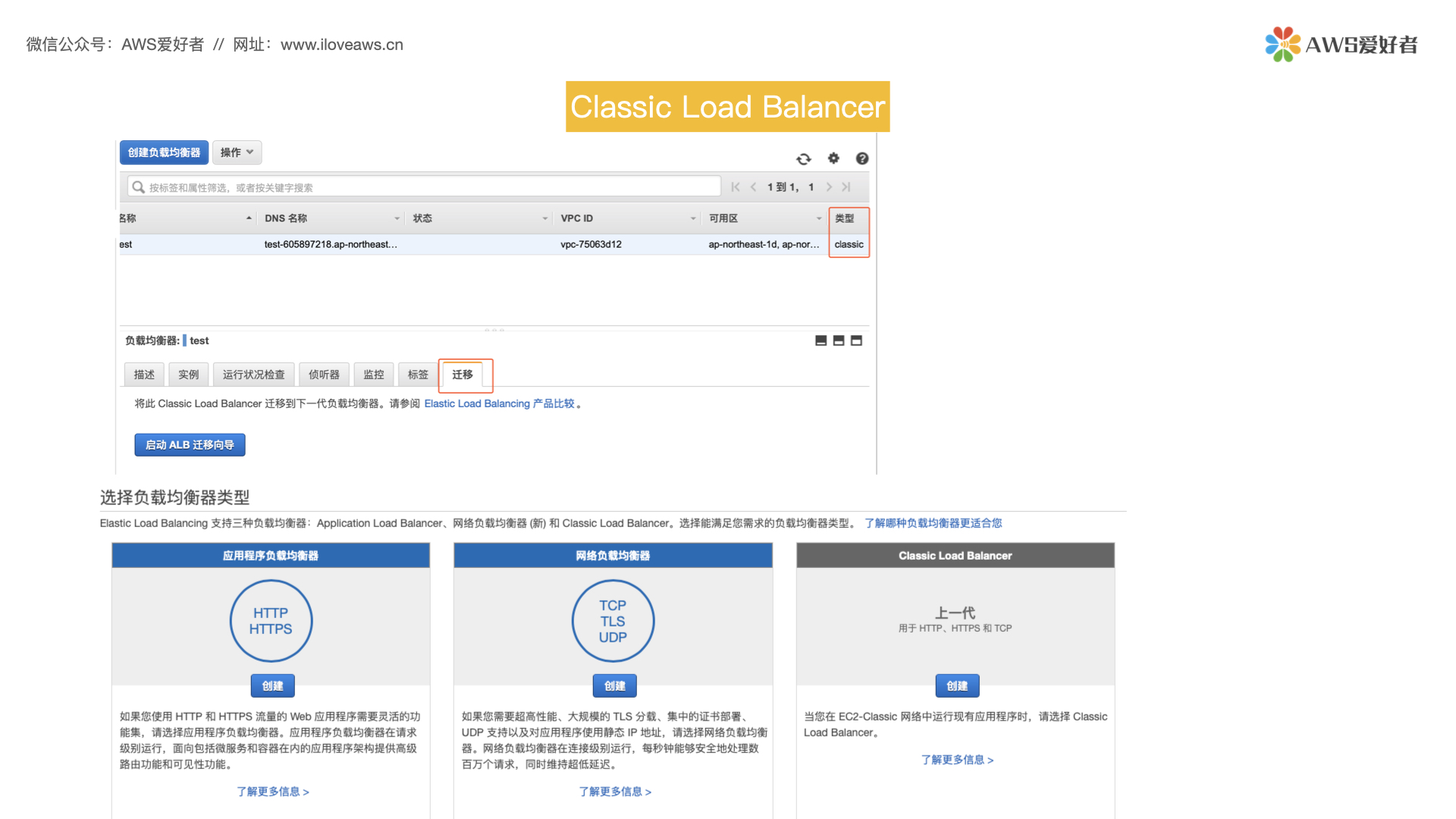Create a network load balancer
Screen dimensions: 1456x819
pyautogui.click(x=615, y=686)
